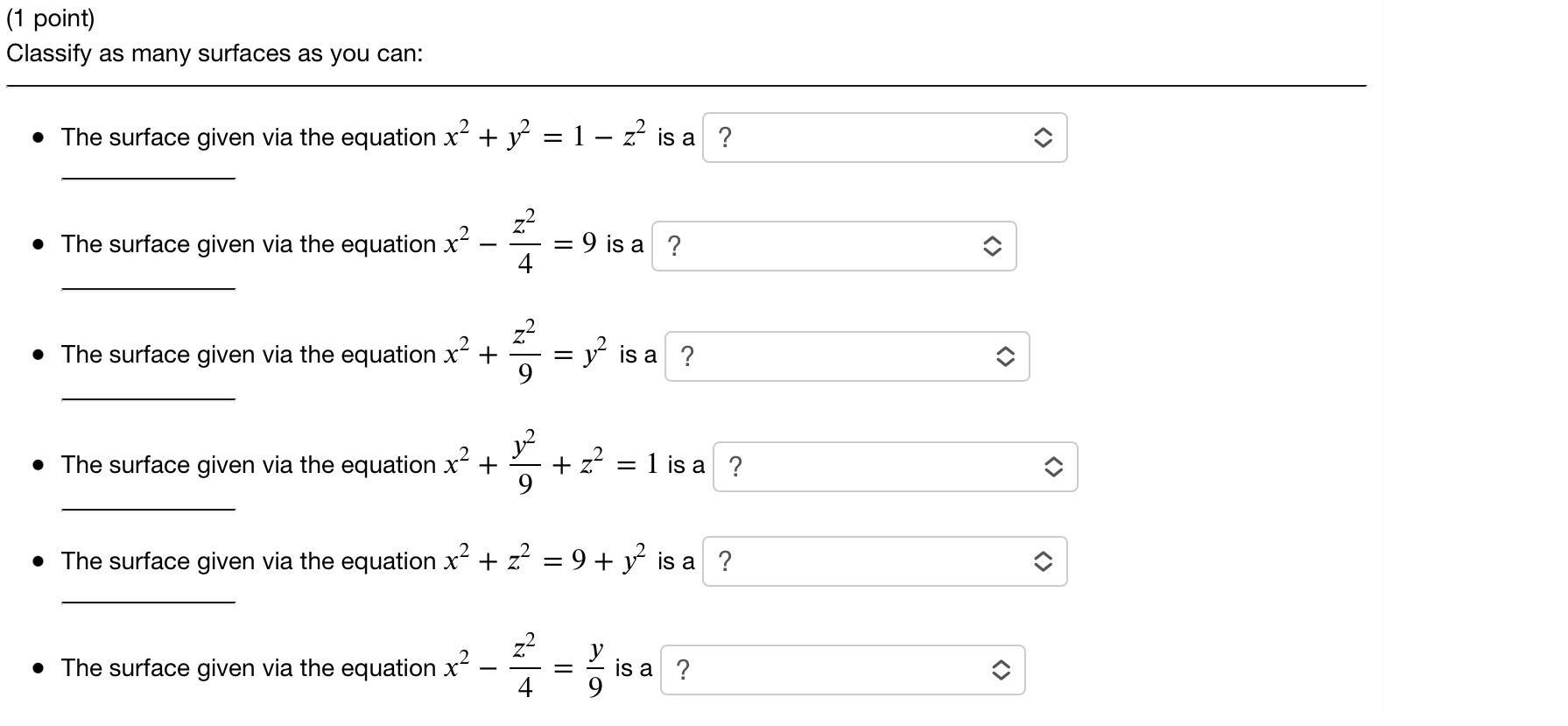1568x726 pixels.
Task: Click the chevron icon beside x² + y²/9 + z² = 1 selector
Action: (x=1053, y=467)
